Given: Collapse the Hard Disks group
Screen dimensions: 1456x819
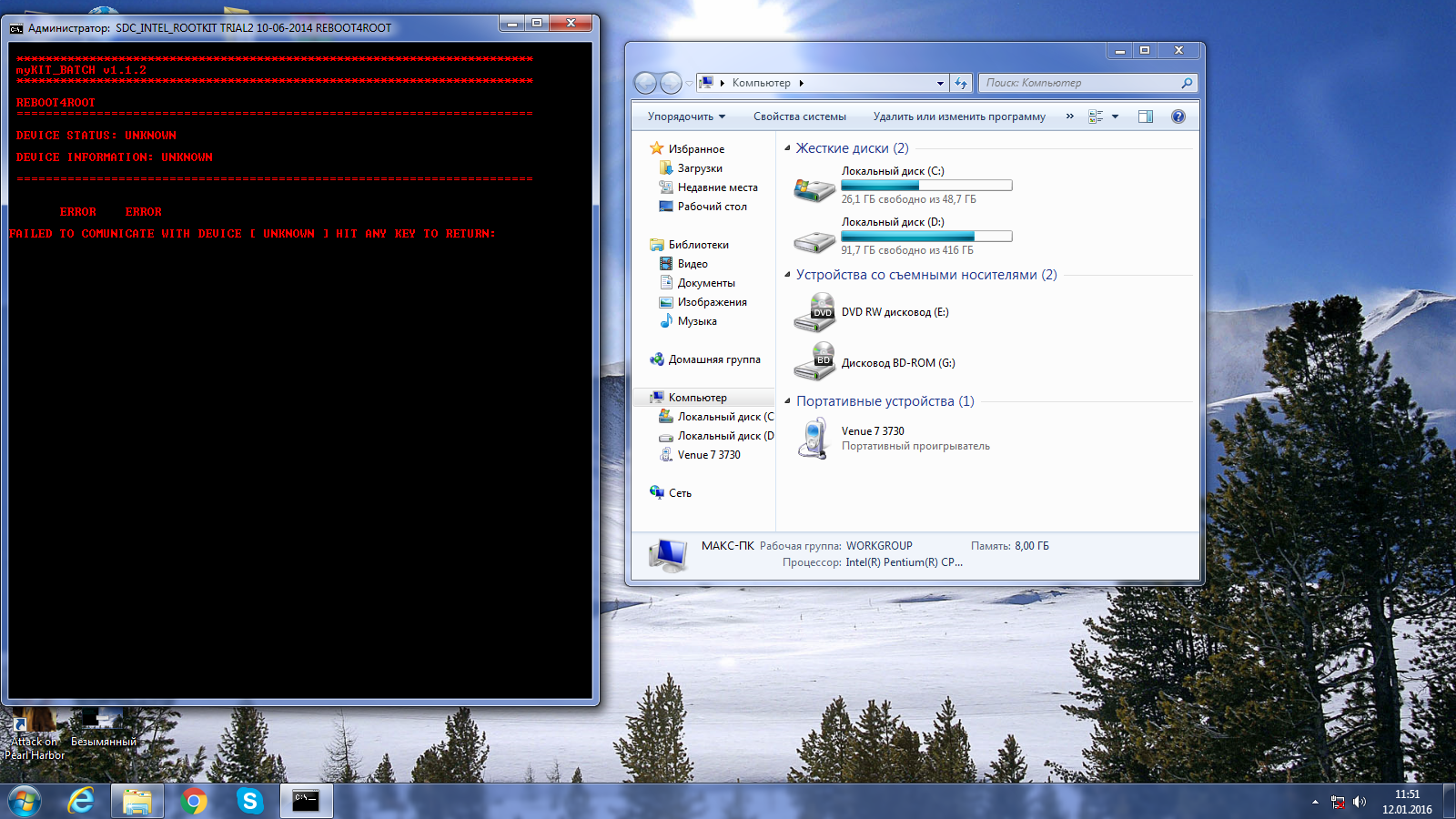Looking at the screenshot, I should [x=787, y=148].
